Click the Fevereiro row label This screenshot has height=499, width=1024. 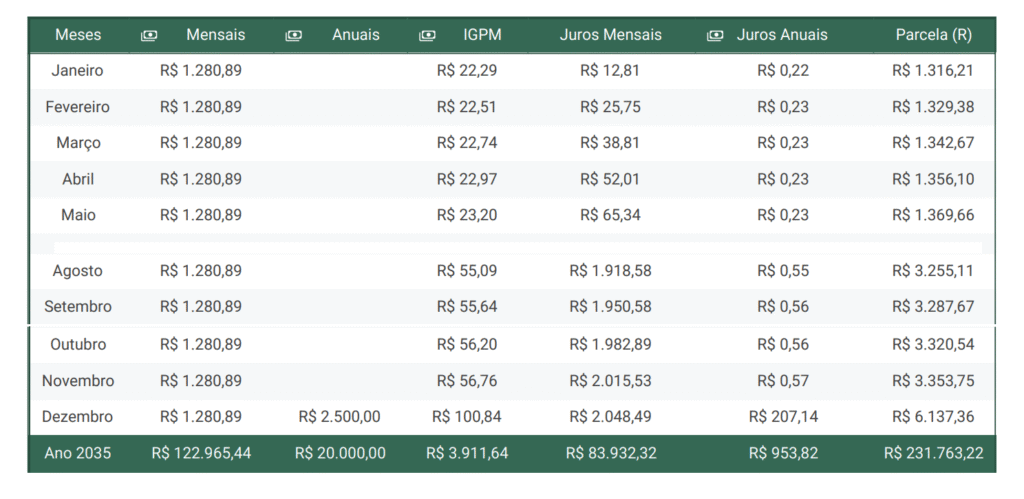[78, 107]
